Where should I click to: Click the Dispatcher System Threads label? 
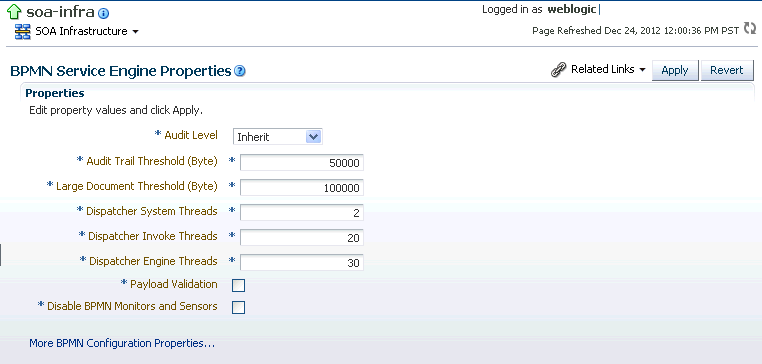pyautogui.click(x=152, y=211)
